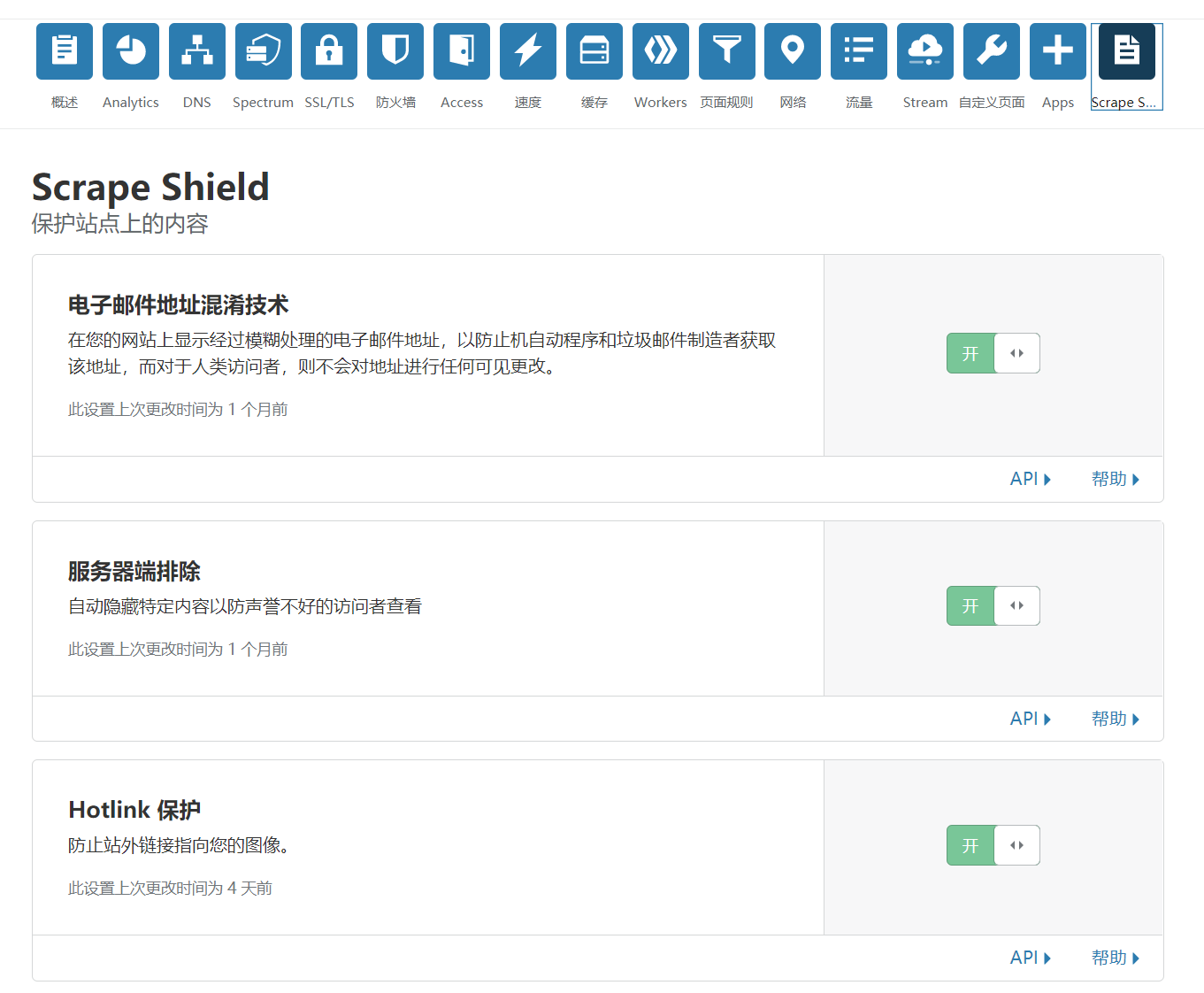Open the Stream cloud icon
1204x993 pixels.
tap(925, 51)
